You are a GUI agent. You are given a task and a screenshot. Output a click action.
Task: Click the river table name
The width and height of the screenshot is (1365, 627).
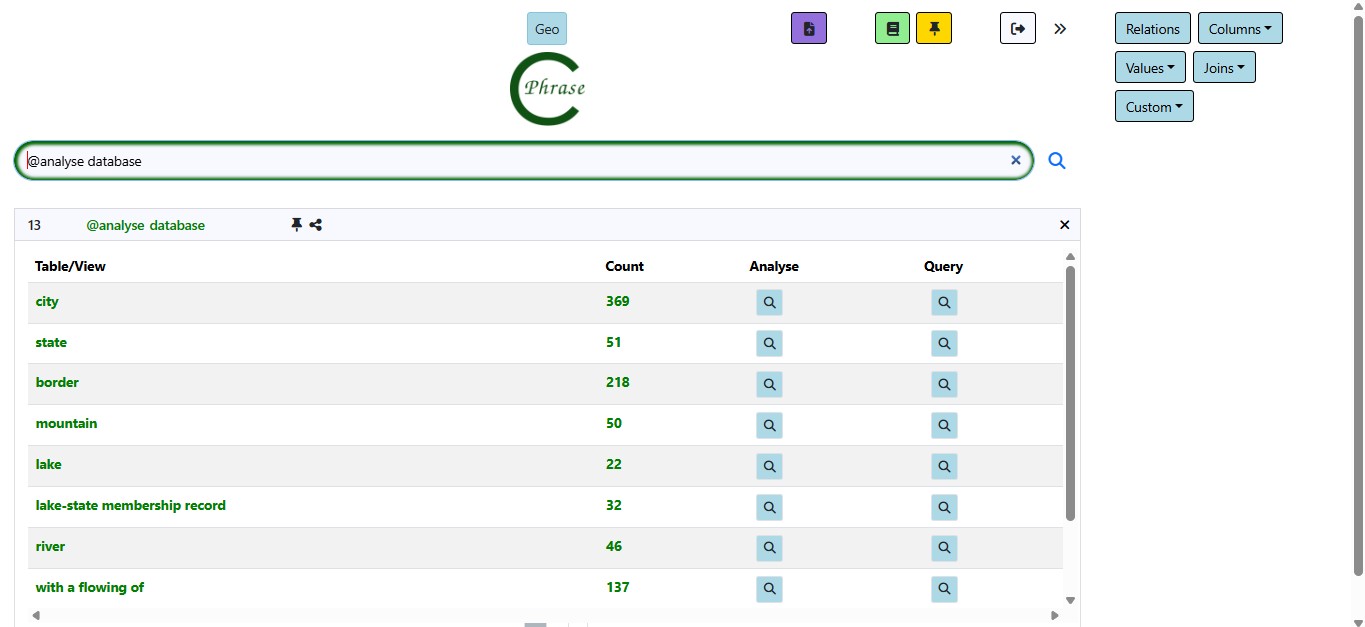pyautogui.click(x=50, y=547)
